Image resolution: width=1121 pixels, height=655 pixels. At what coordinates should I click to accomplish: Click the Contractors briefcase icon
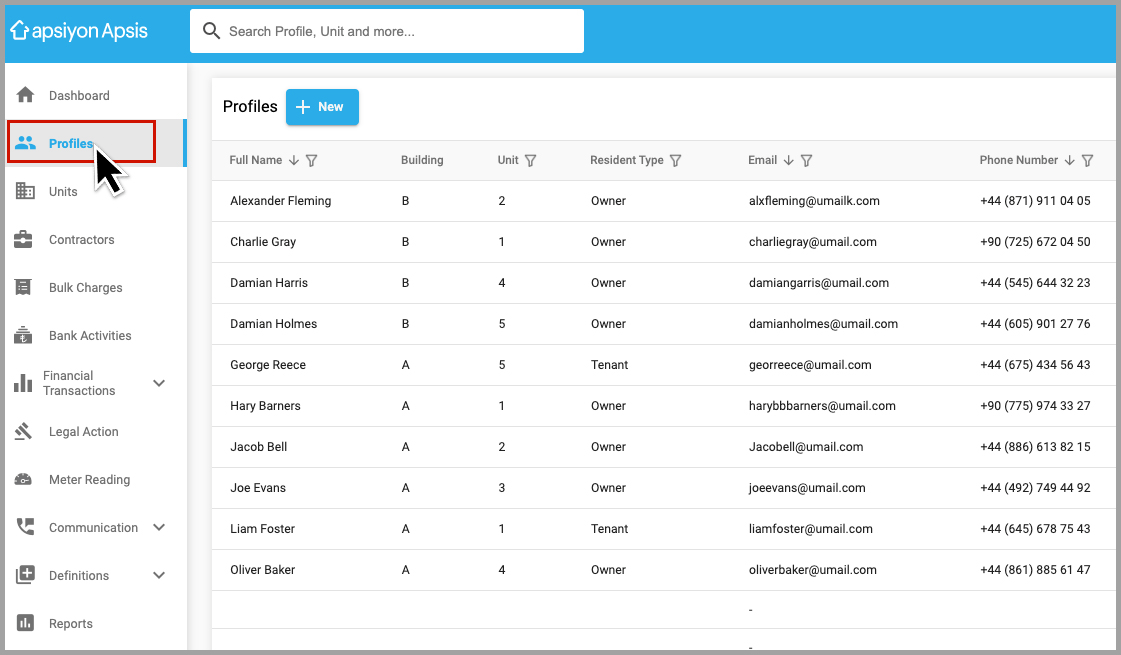(x=24, y=239)
